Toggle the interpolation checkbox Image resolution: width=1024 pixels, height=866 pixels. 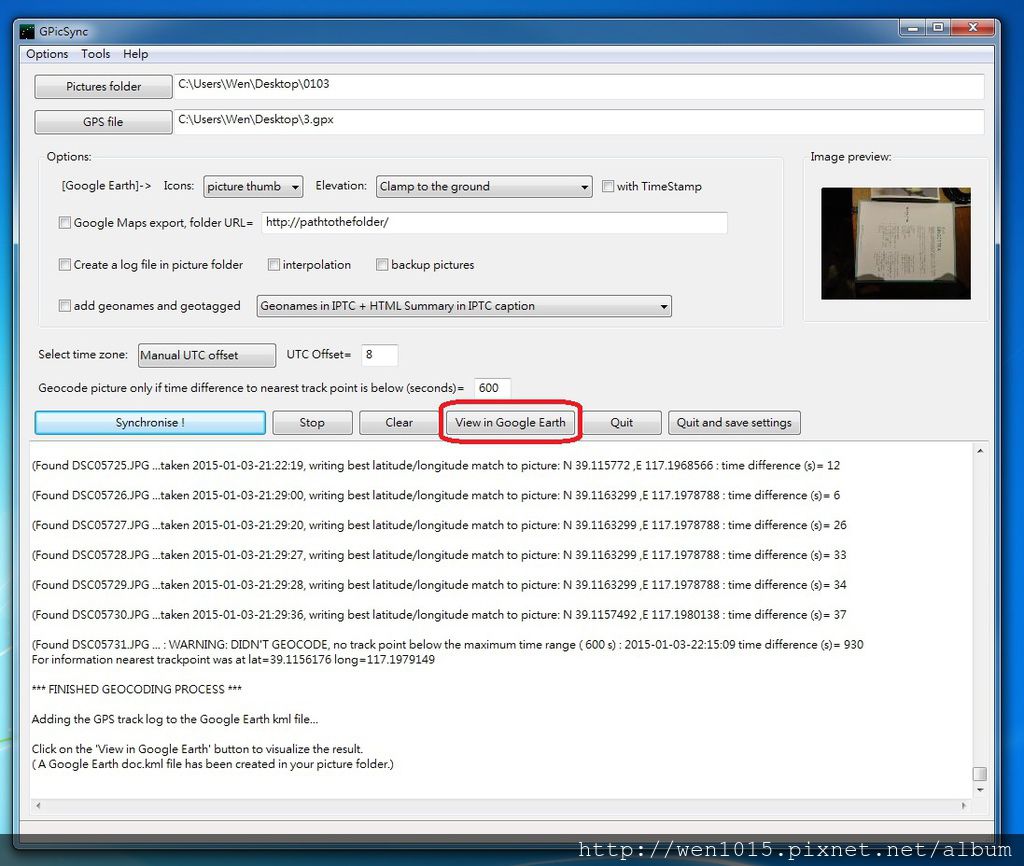click(274, 265)
